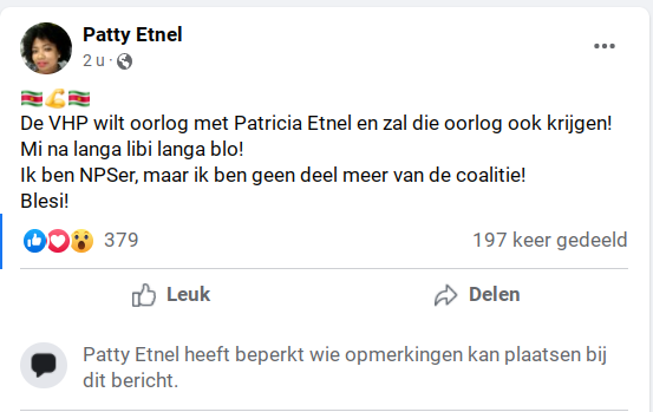The image size is (653, 412).
Task: Click the Patty Etnel author name
Action: pos(132,36)
